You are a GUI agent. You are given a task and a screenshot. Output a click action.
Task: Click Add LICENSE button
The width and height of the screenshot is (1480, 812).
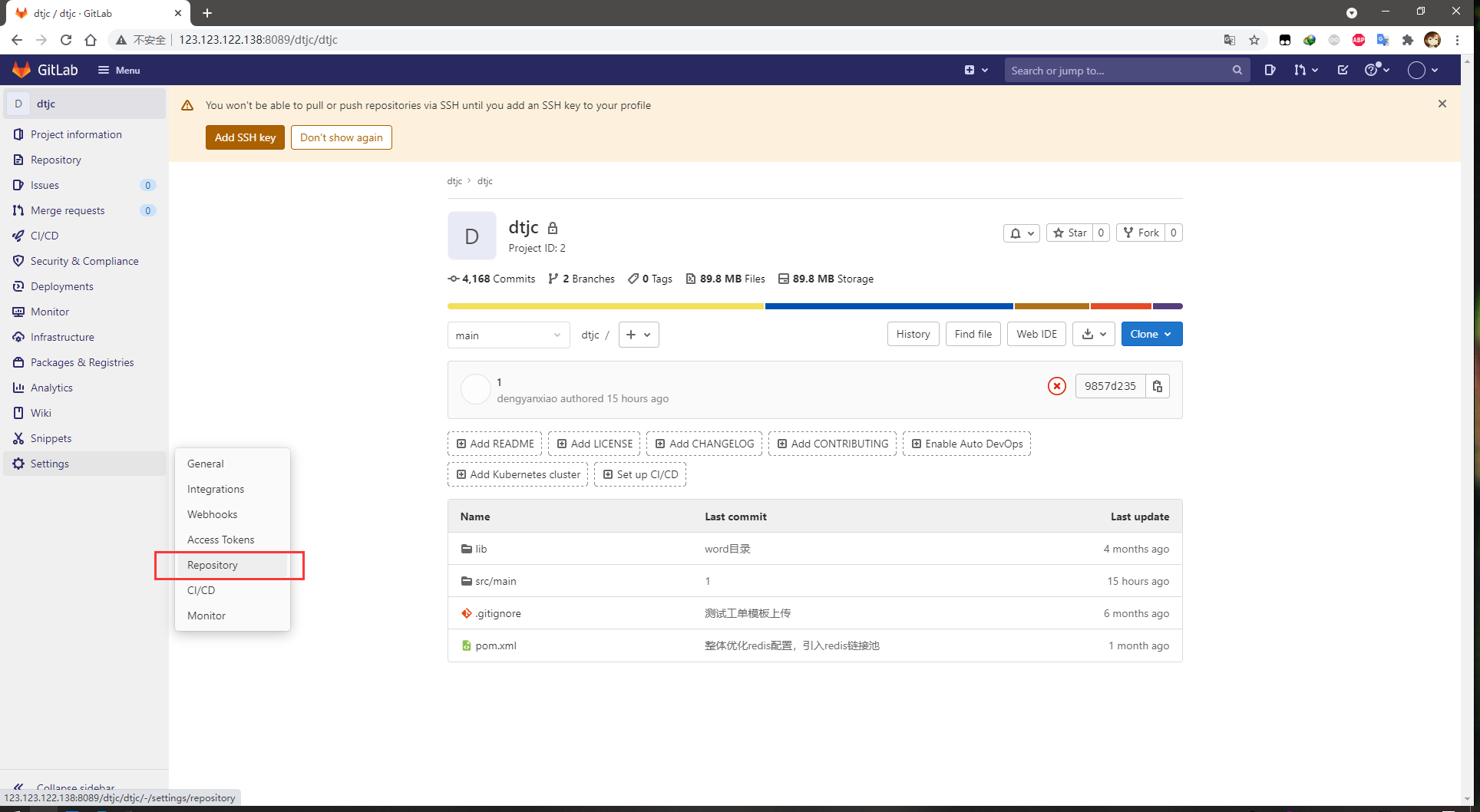point(595,444)
